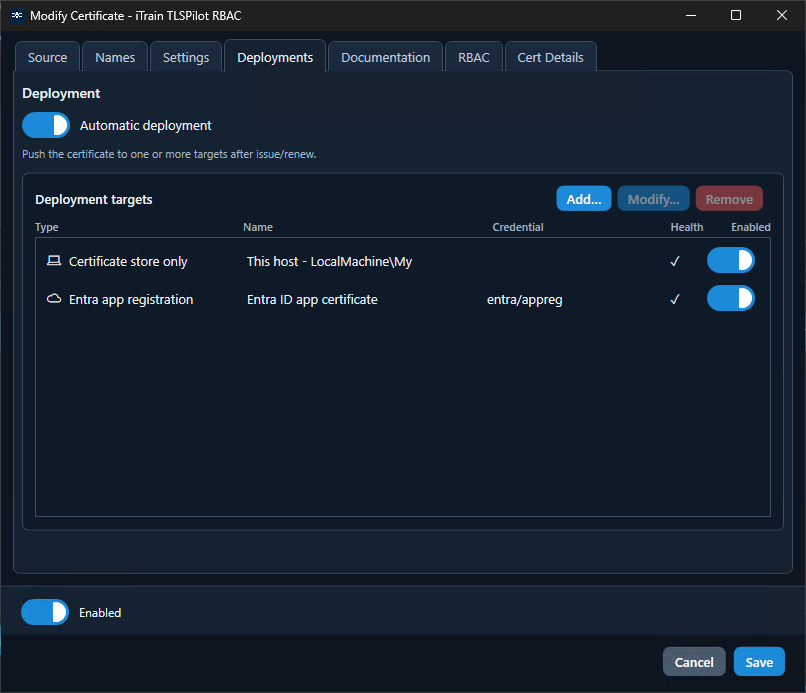View the Cert Details tab
Screen dimensions: 806x693
point(551,57)
